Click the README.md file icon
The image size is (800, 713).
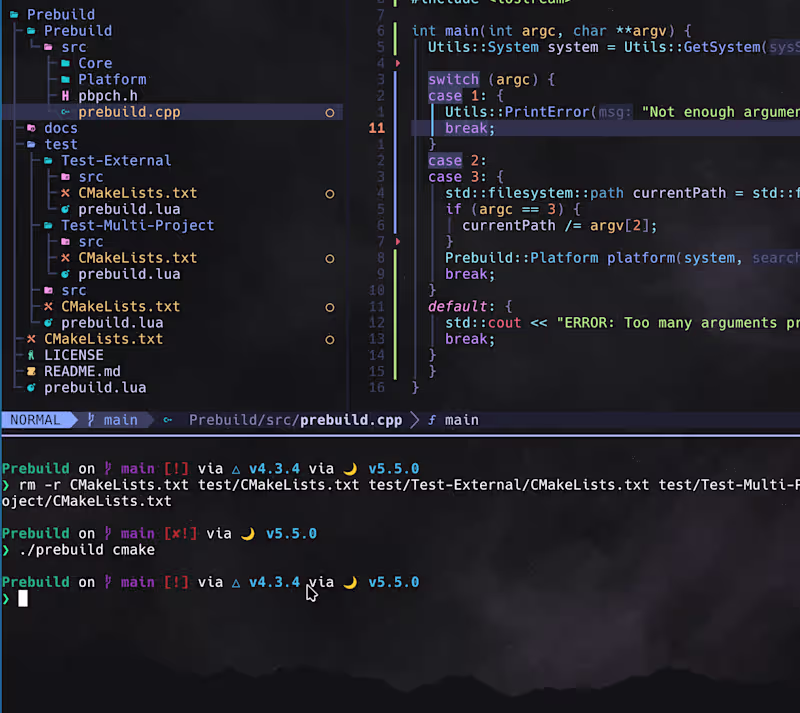pyautogui.click(x=31, y=372)
